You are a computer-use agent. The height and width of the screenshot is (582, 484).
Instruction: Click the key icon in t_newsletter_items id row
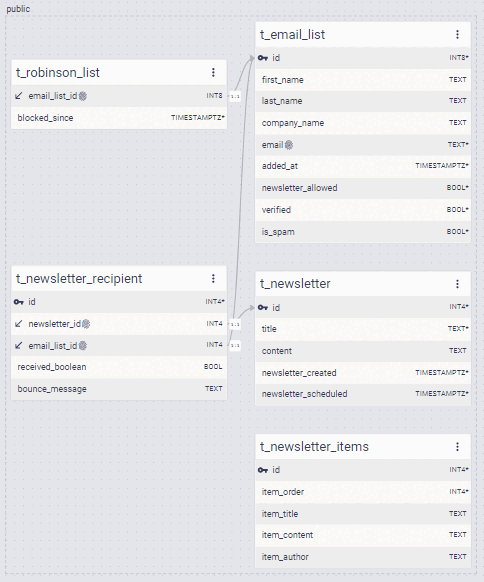tap(263, 470)
